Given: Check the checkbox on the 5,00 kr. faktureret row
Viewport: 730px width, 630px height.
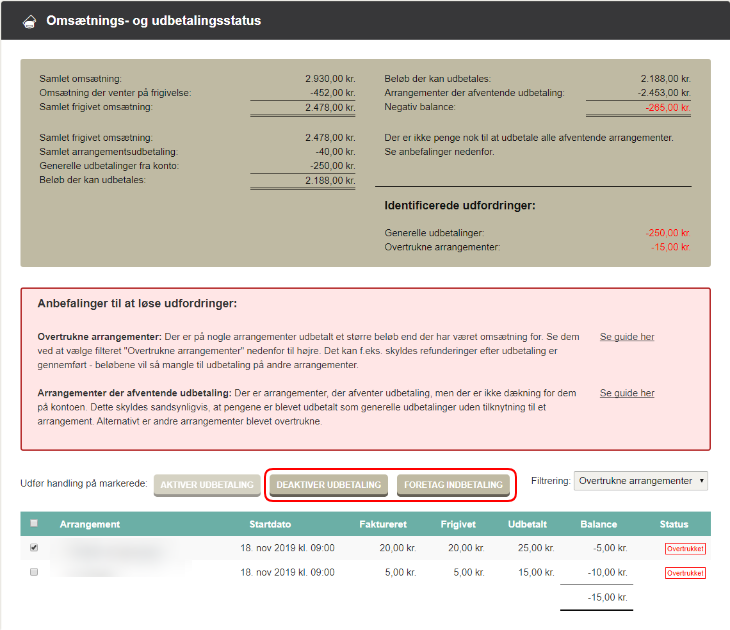Looking at the screenshot, I should 35,572.
